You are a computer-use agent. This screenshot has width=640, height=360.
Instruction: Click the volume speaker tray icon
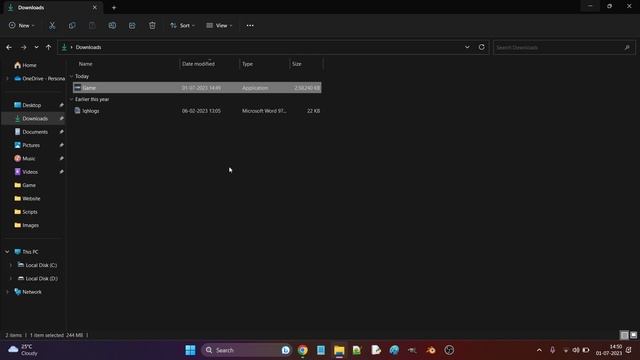[x=576, y=350]
